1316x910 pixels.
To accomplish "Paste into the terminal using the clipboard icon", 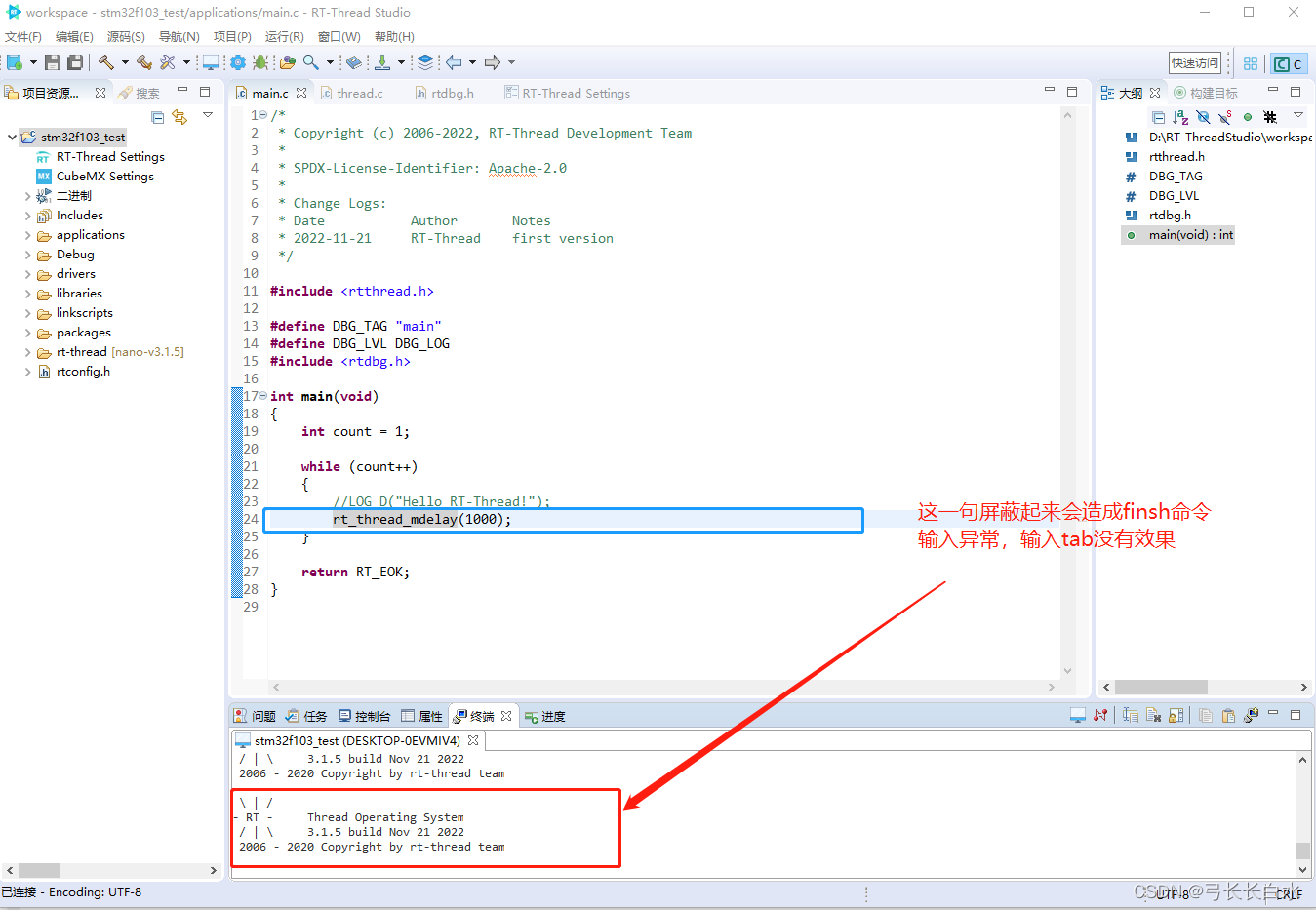I will 1228,716.
